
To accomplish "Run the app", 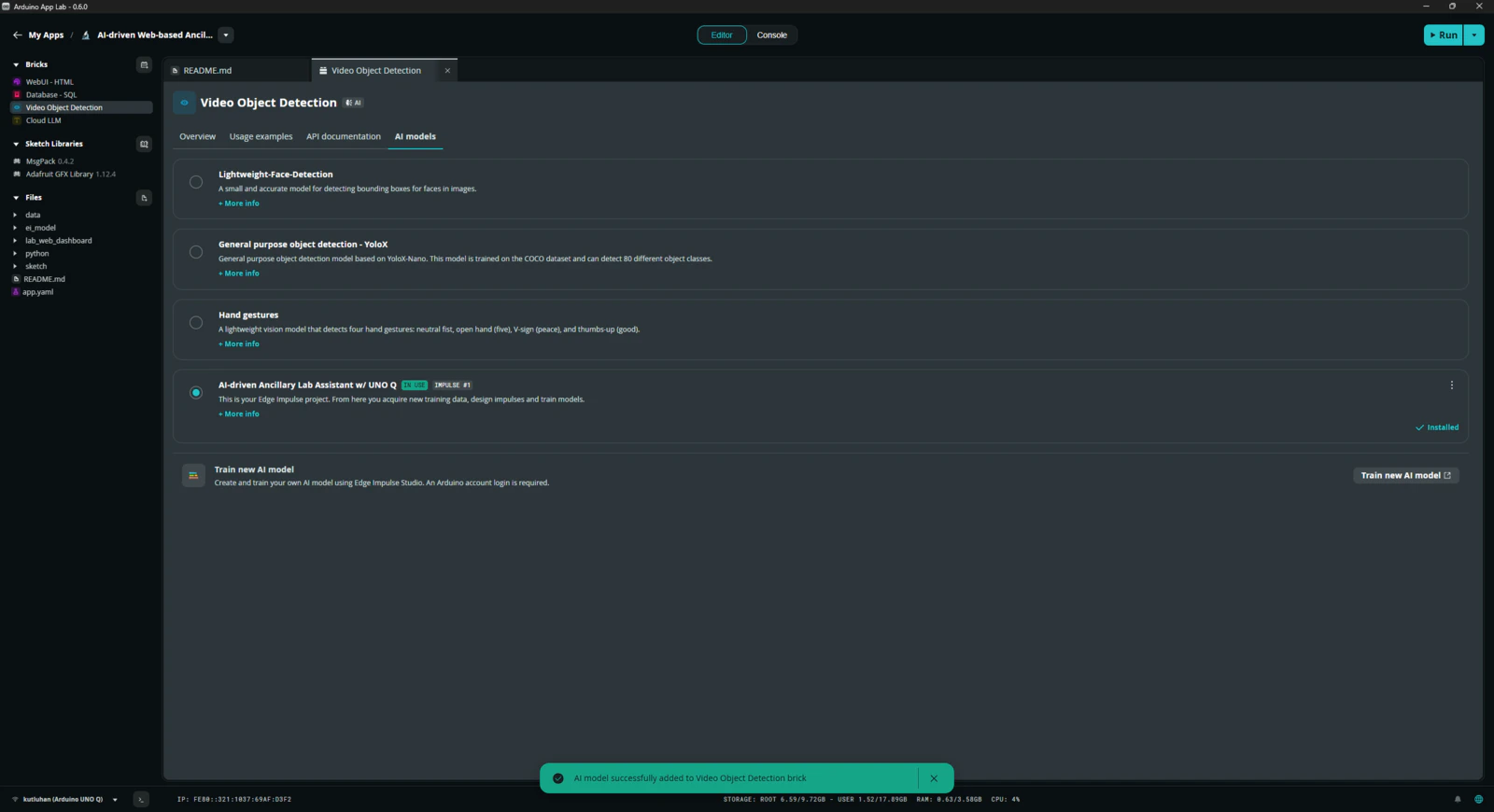I will coord(1444,35).
